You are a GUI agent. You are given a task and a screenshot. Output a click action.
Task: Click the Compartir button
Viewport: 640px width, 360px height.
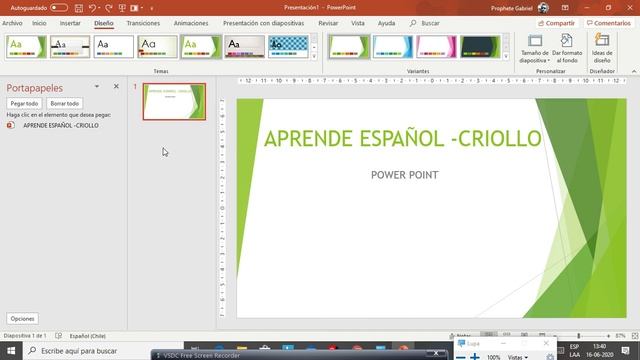click(556, 23)
